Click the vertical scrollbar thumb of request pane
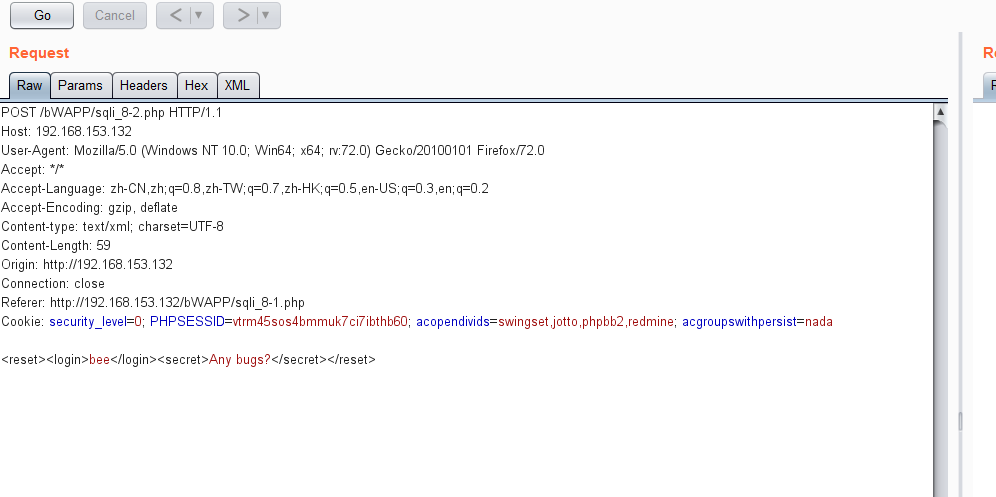 click(940, 308)
